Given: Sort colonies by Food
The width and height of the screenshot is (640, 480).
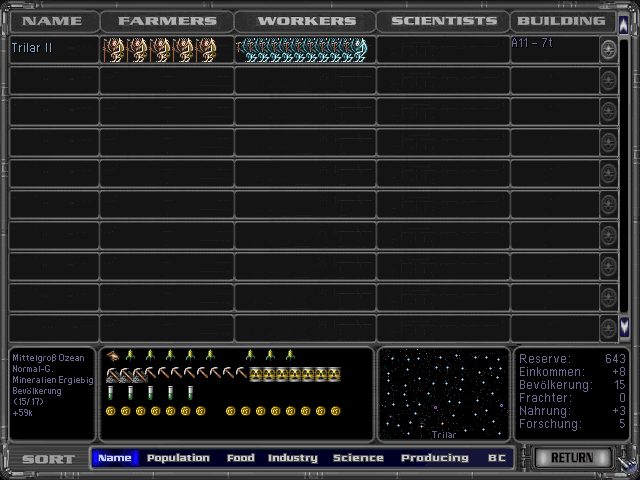Looking at the screenshot, I should pyautogui.click(x=240, y=458).
